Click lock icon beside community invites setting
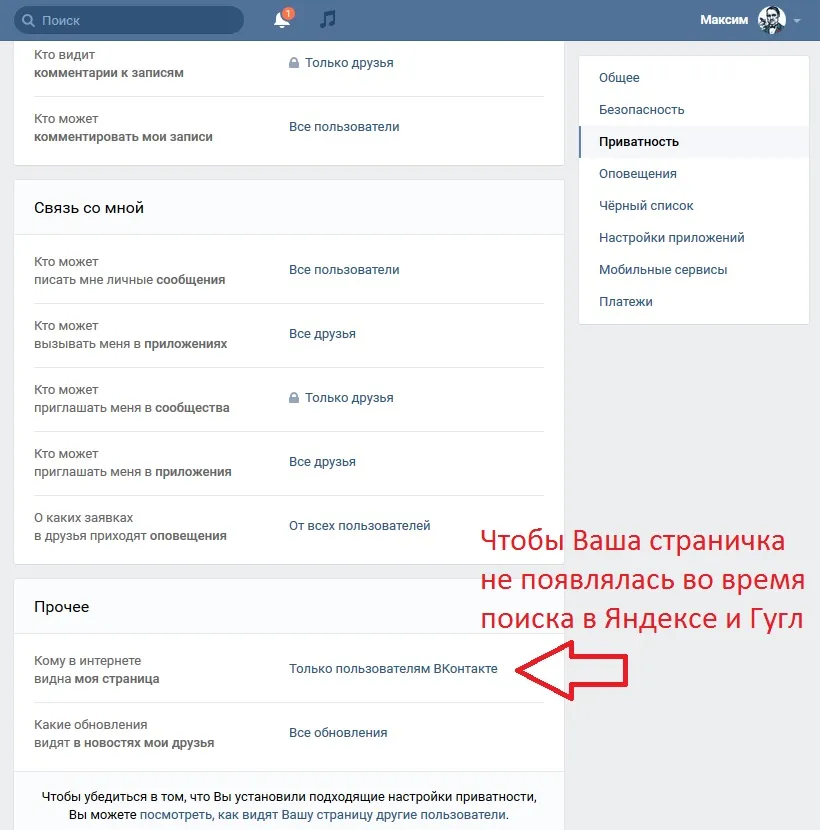The width and height of the screenshot is (820, 830). click(x=294, y=398)
